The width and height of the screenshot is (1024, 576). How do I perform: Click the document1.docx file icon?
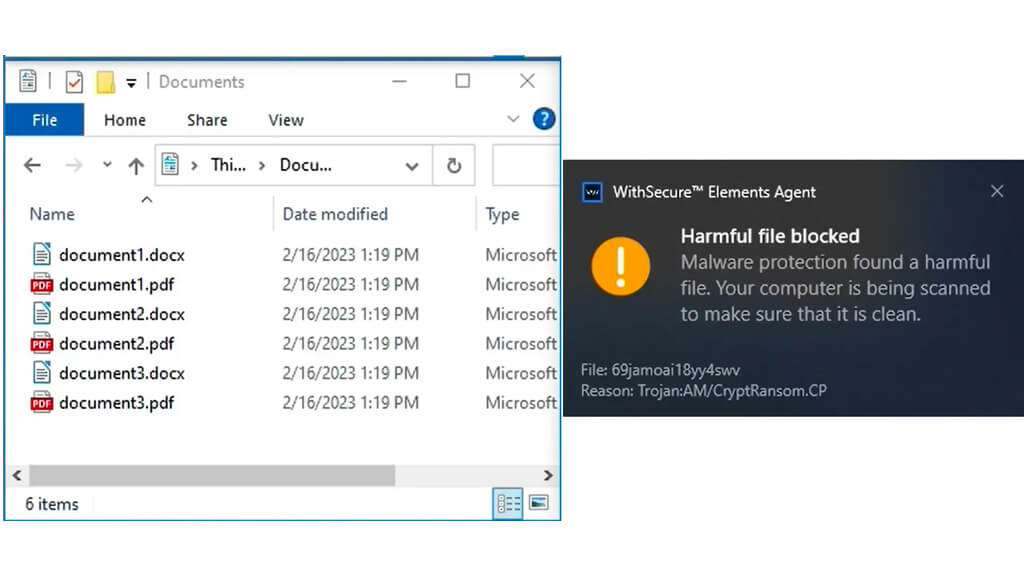(42, 254)
